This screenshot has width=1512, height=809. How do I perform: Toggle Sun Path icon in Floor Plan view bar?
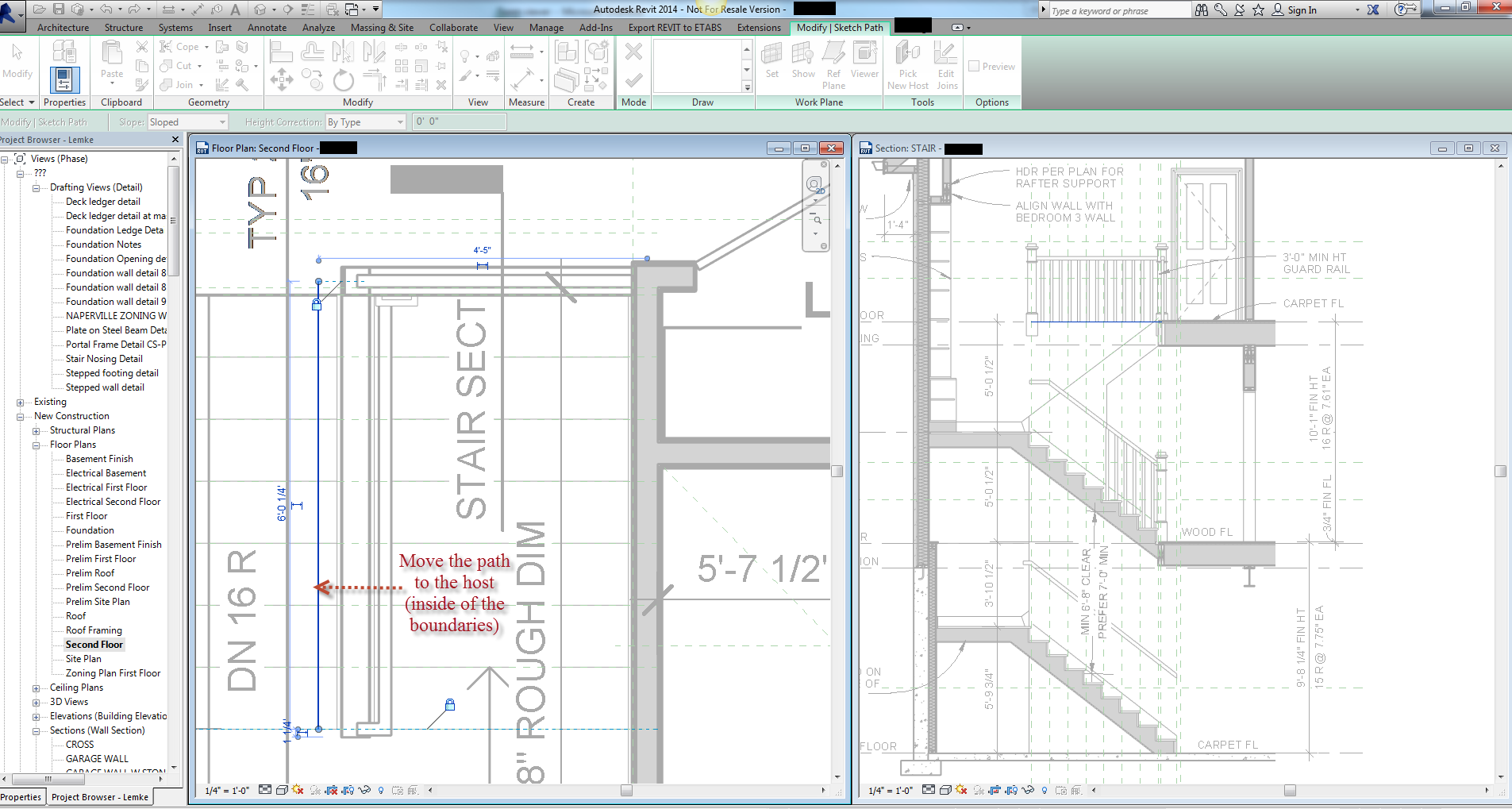pos(298,790)
